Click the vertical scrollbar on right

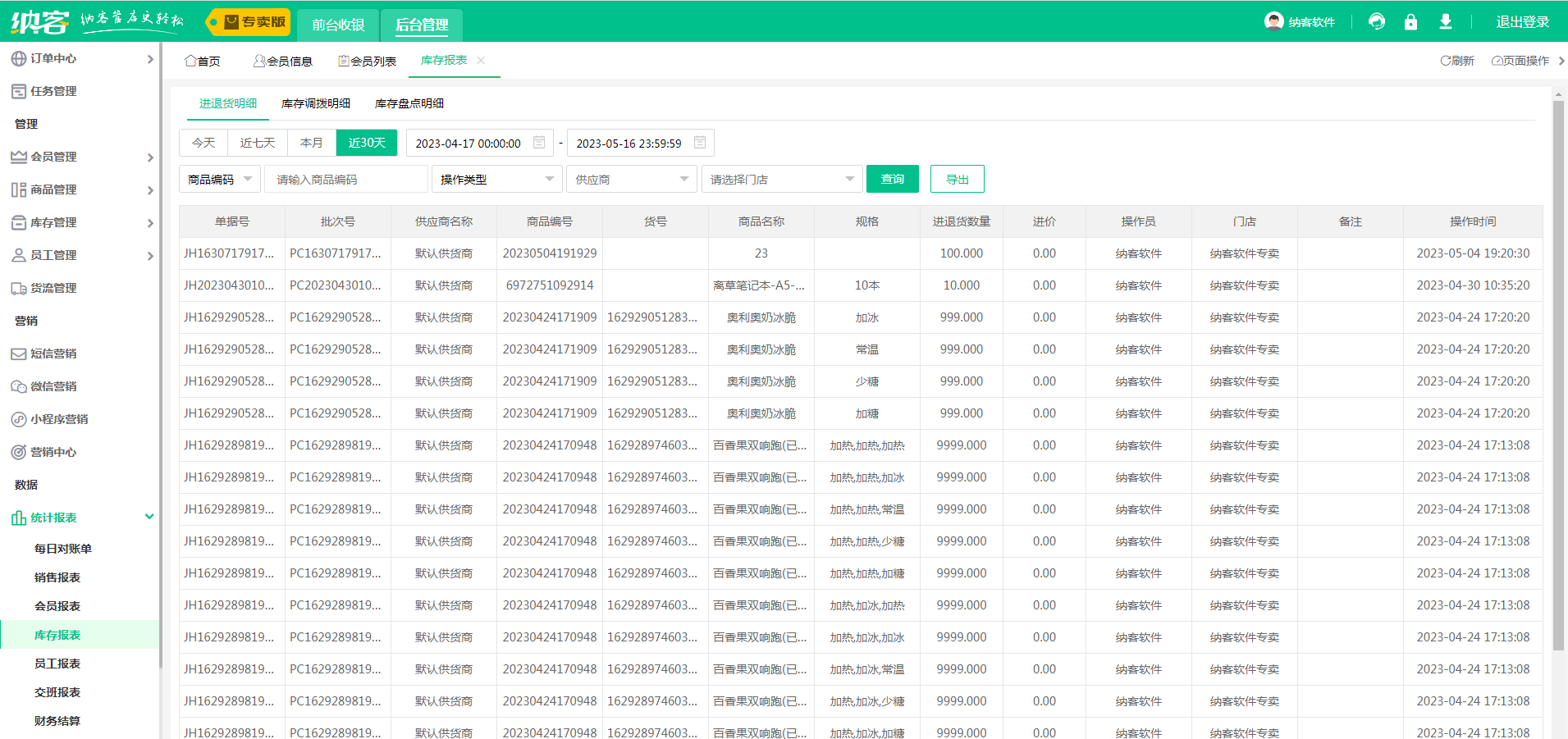[x=1558, y=377]
